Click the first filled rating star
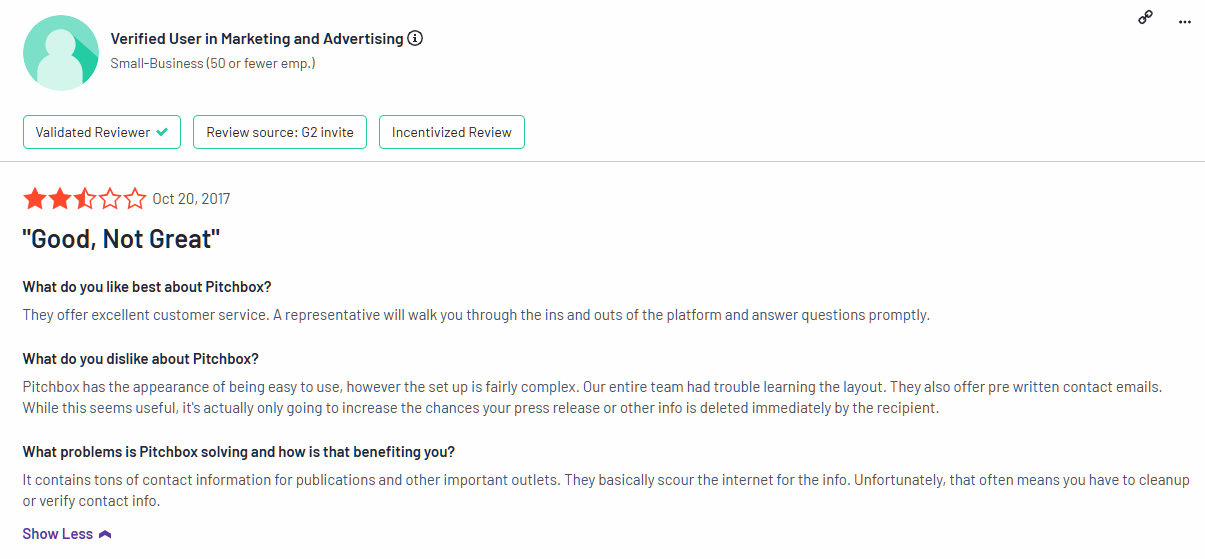 35,199
